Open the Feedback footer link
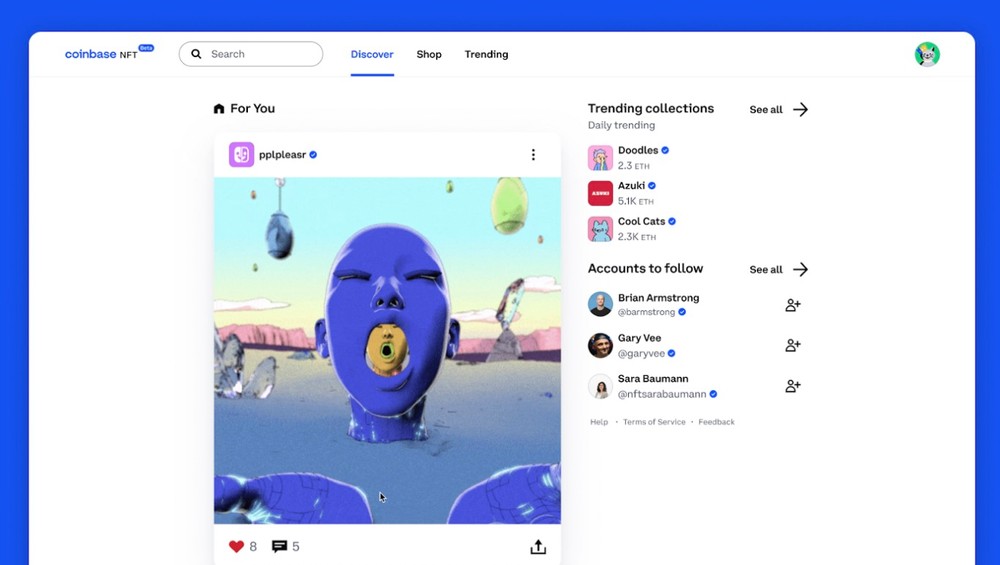This screenshot has width=1000, height=565. click(x=716, y=422)
